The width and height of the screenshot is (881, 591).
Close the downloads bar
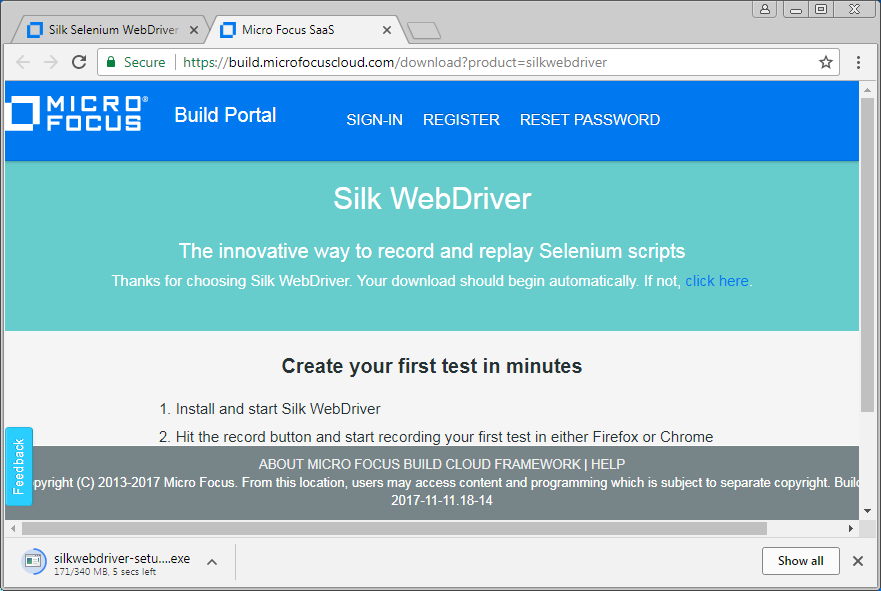click(857, 561)
